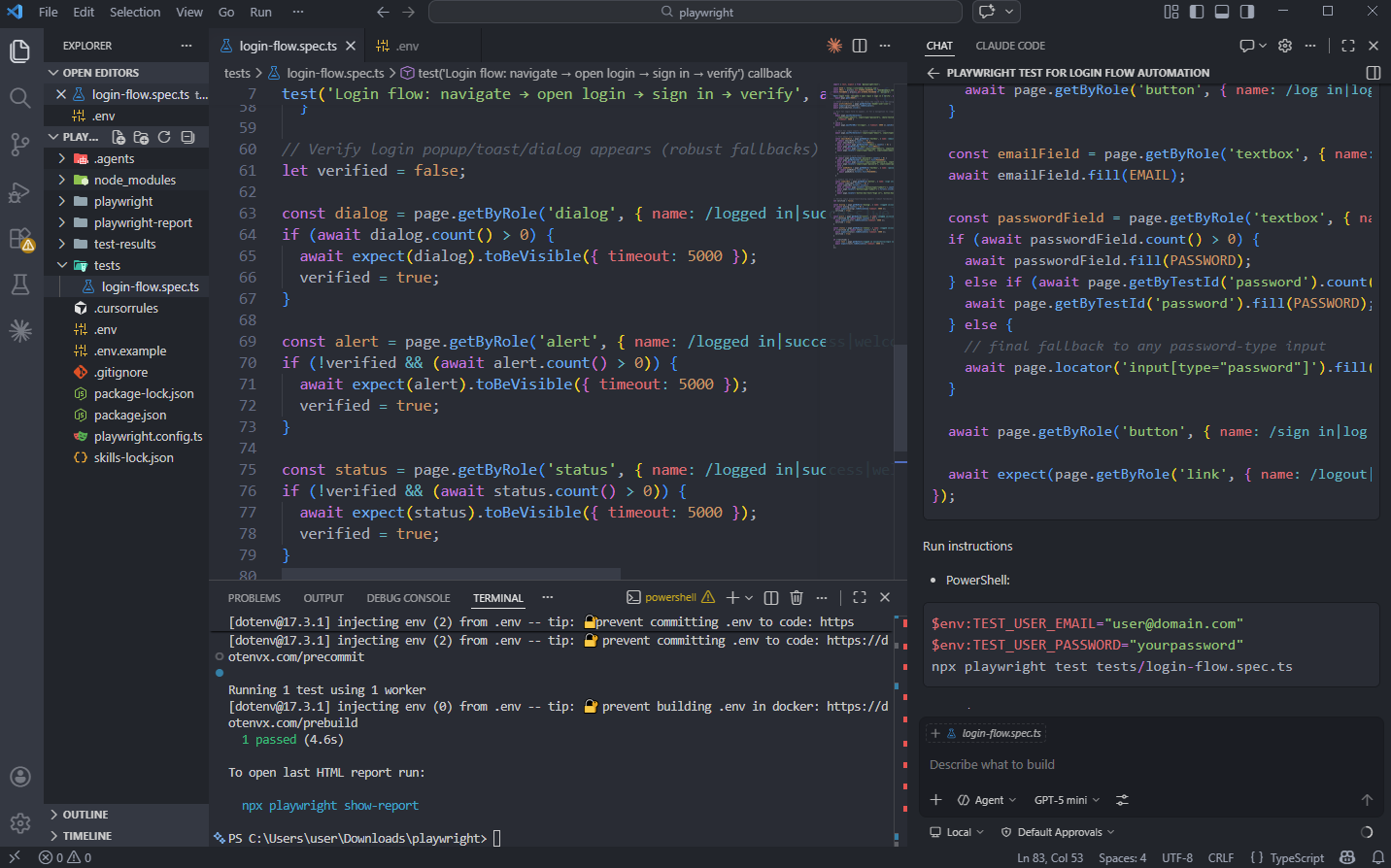Viewport: 1391px width, 868px height.
Task: Open the Search view in activity bar
Action: point(19,97)
